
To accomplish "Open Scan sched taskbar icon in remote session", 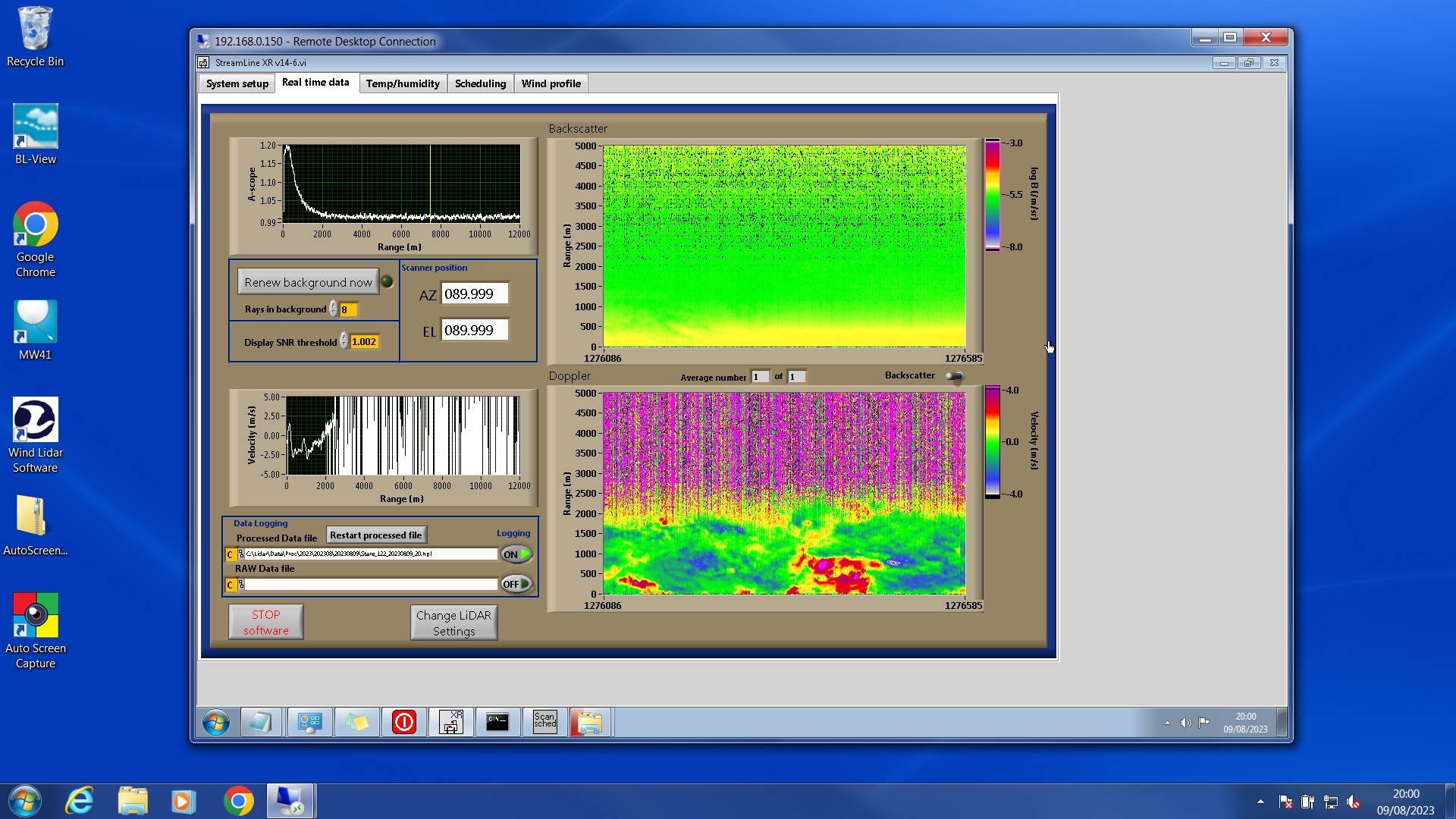I will click(544, 721).
